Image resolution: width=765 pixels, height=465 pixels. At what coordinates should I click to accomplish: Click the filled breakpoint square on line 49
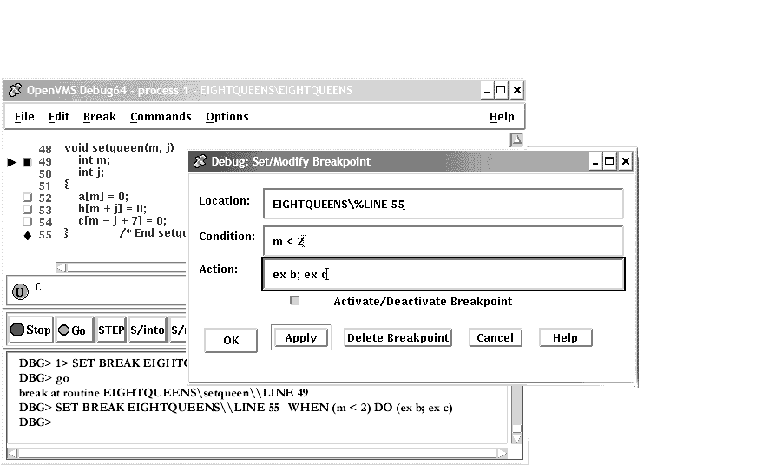coord(27,161)
